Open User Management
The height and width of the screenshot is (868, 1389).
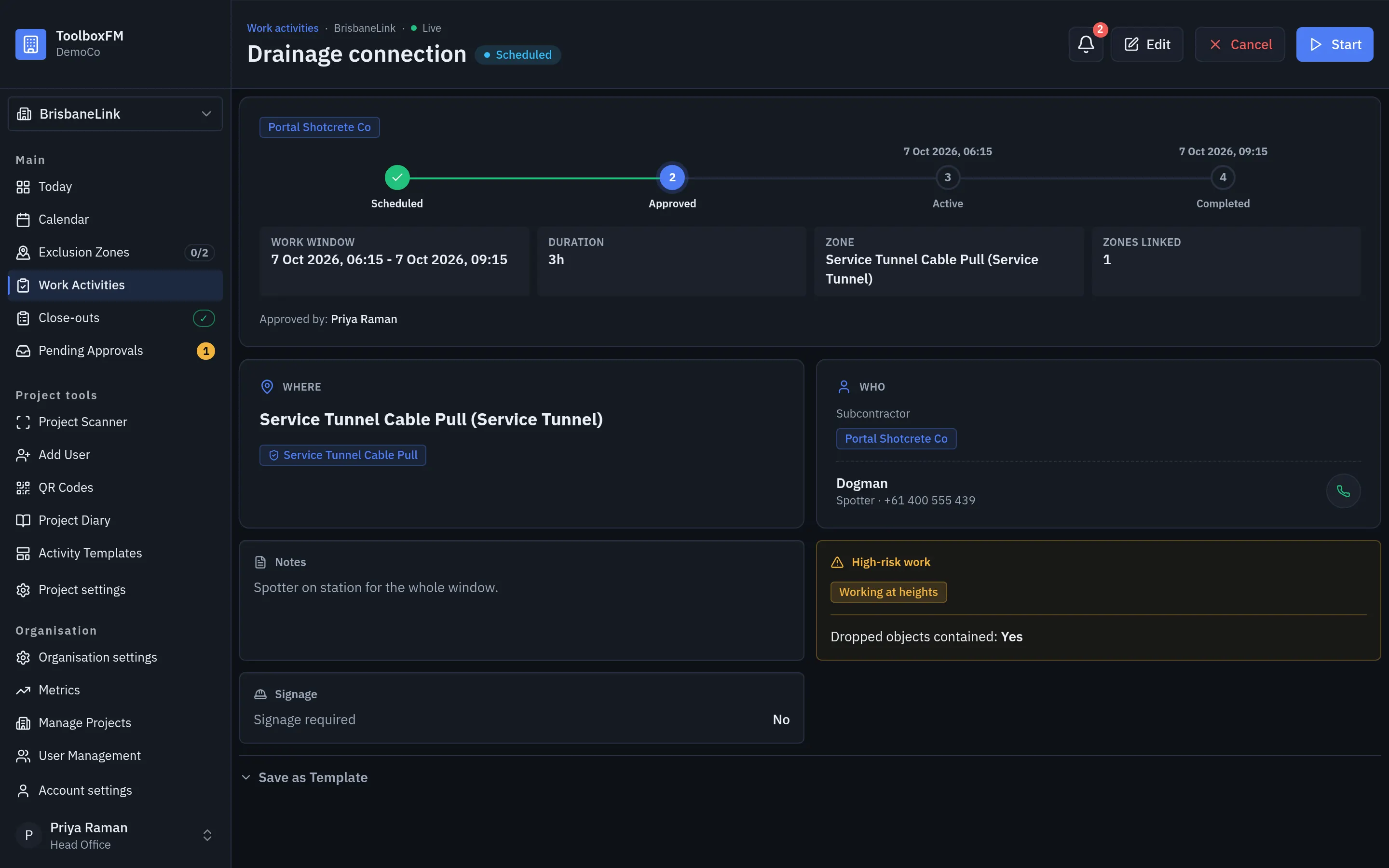(115, 756)
